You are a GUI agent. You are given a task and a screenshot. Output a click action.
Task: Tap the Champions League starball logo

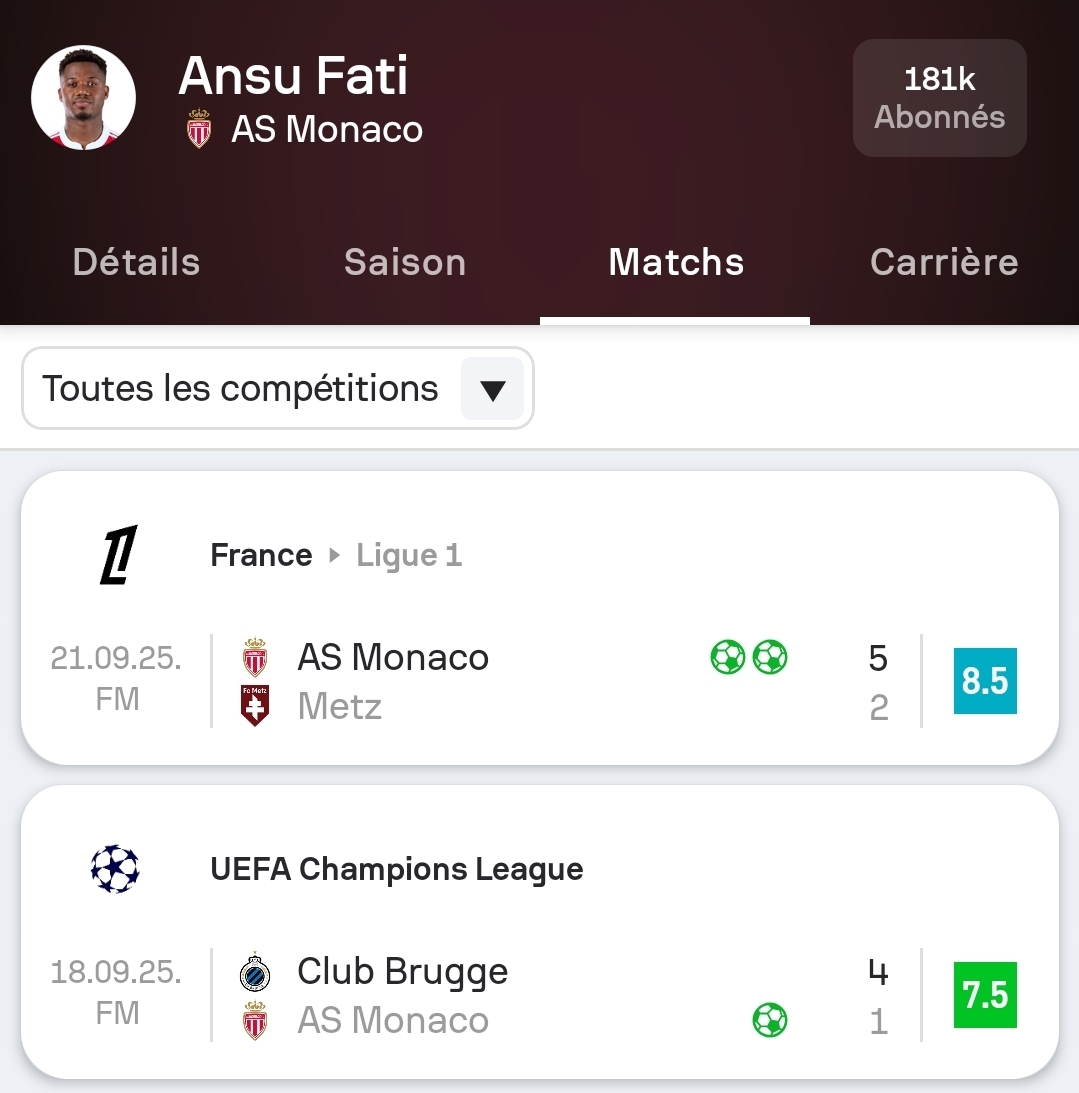click(115, 869)
